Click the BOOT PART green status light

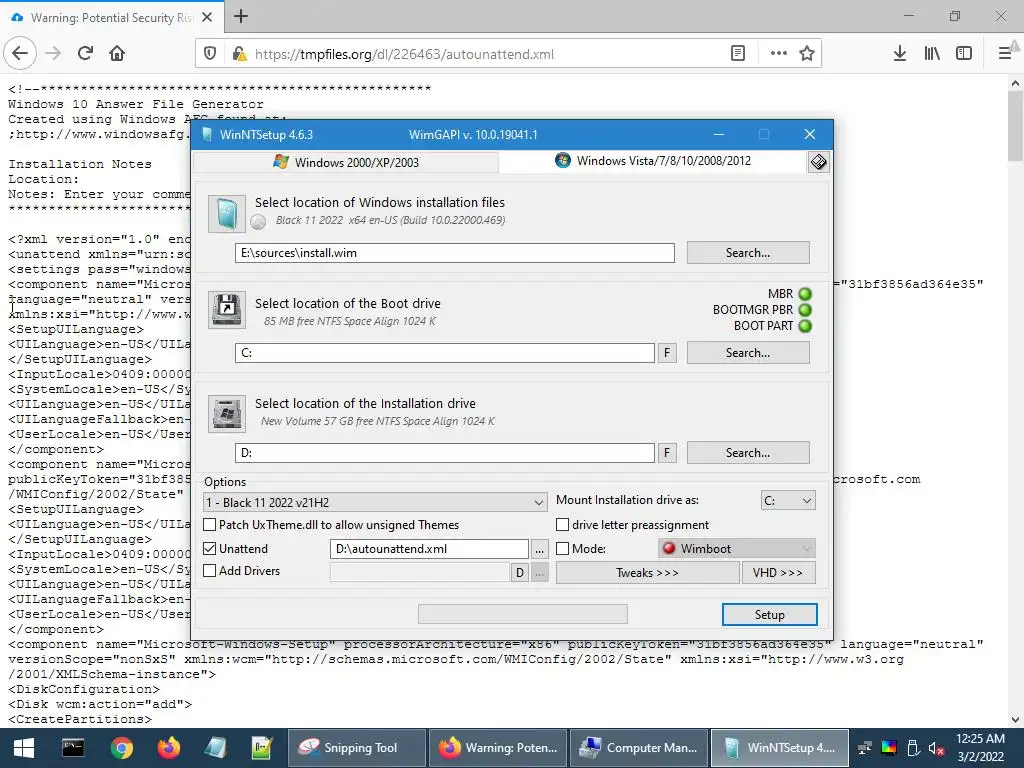point(805,326)
